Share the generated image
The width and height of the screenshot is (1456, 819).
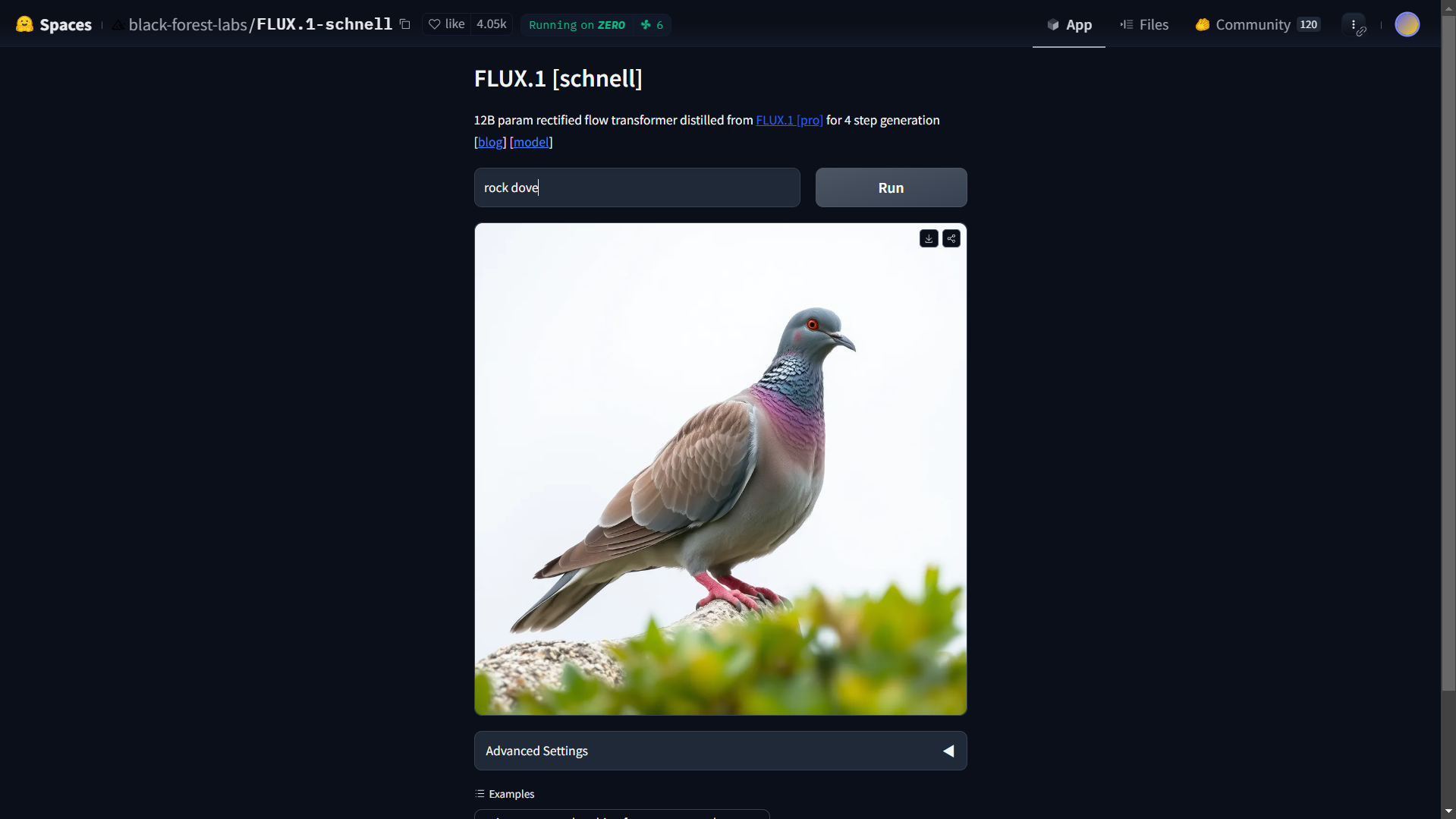click(x=951, y=238)
